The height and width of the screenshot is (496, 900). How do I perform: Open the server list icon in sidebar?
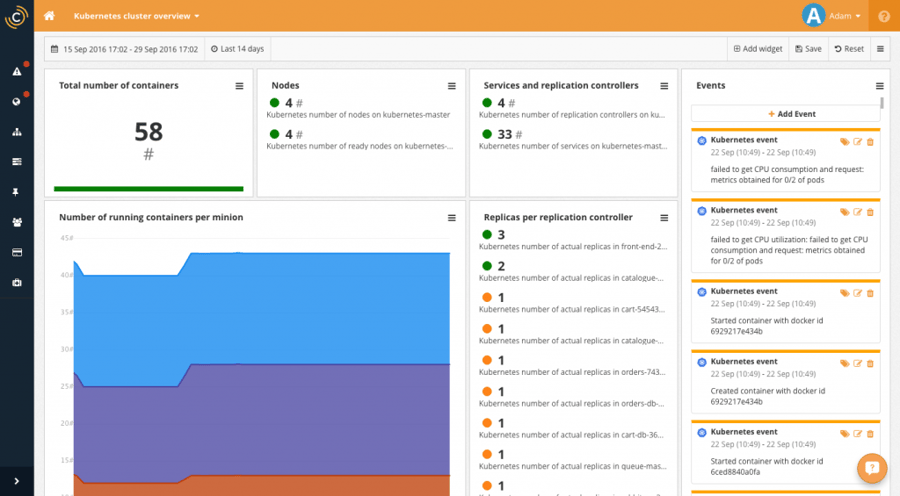point(17,162)
